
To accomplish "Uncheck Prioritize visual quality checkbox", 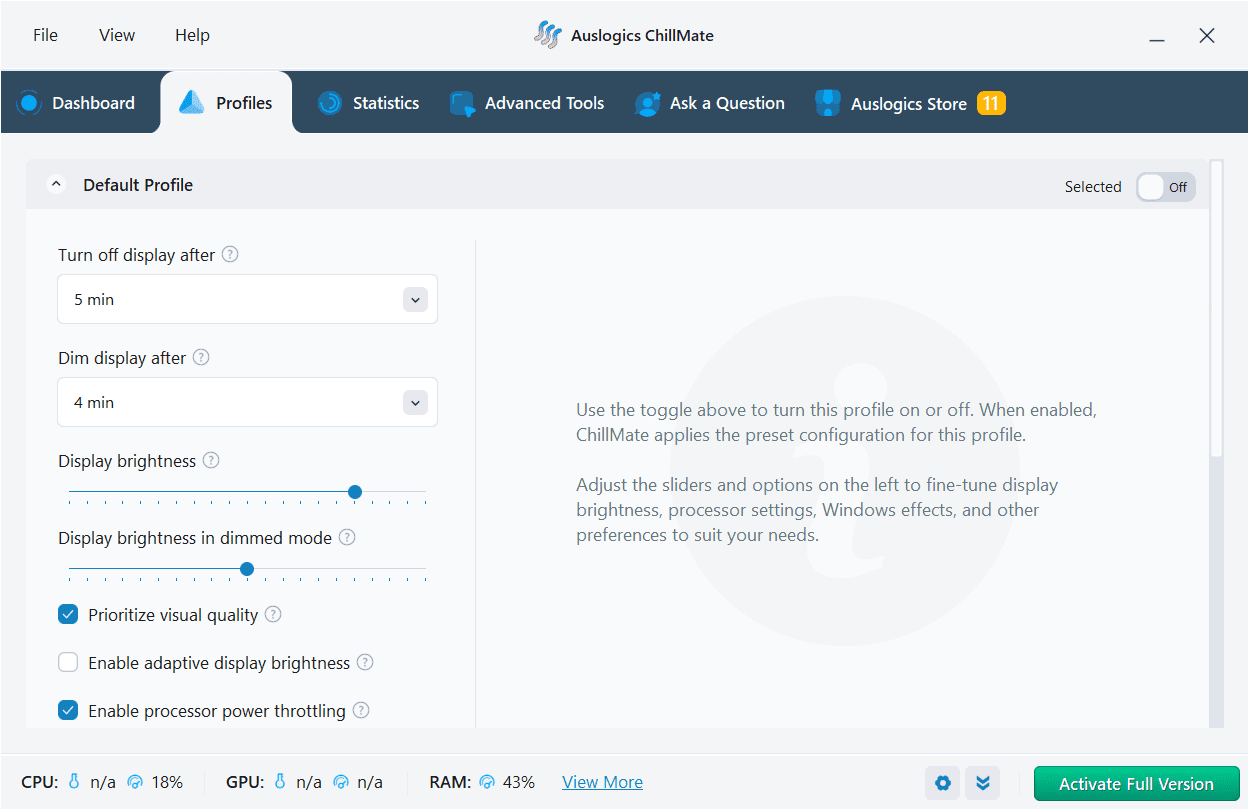I will 68,614.
